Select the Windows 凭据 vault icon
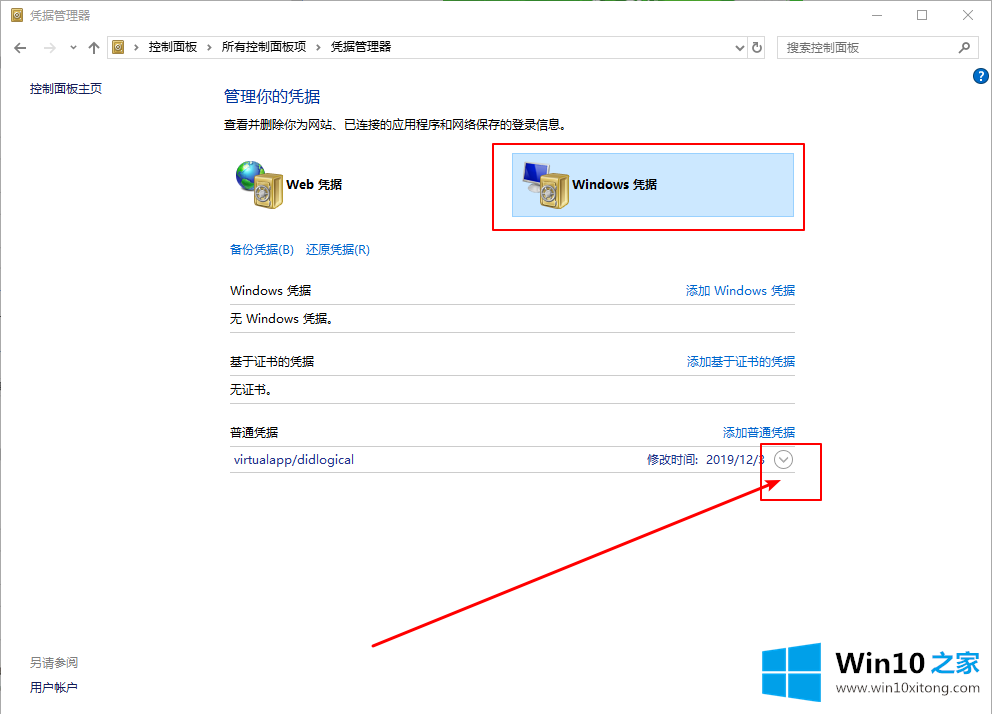Screen dimensions: 992x714 [545, 185]
